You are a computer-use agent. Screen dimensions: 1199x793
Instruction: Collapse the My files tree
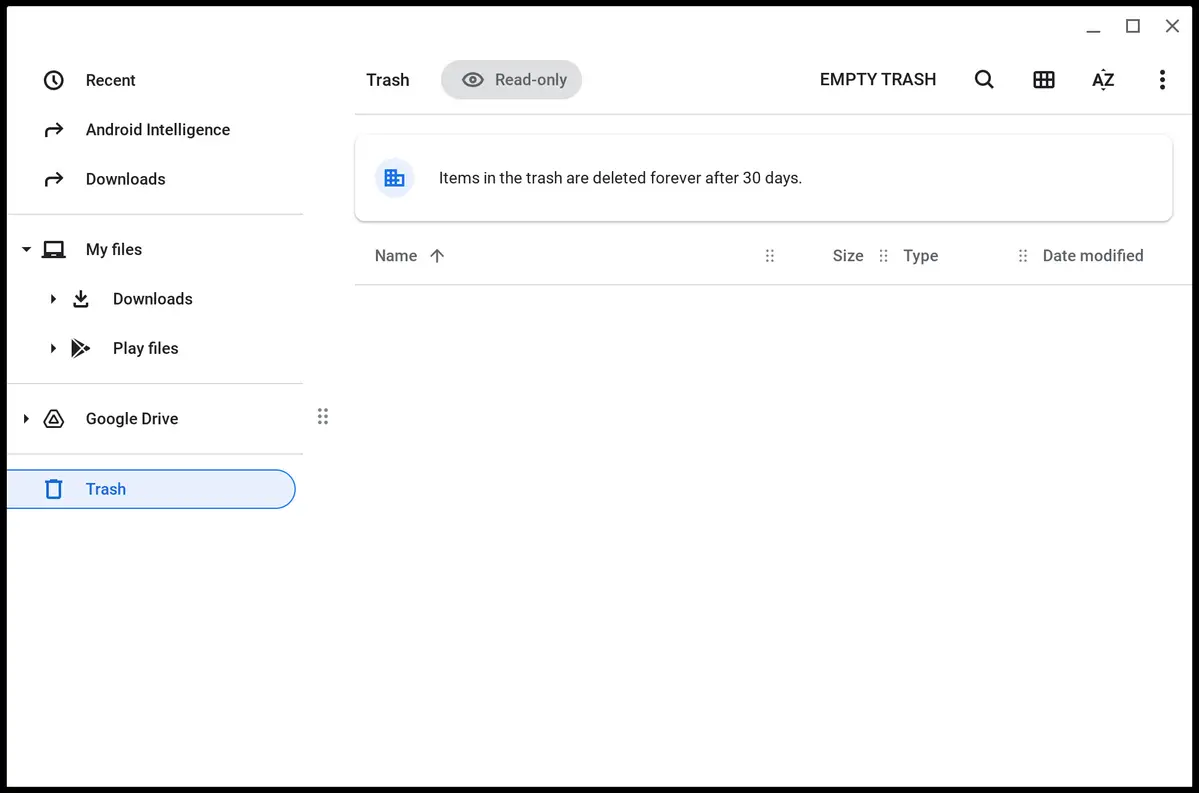(26, 249)
